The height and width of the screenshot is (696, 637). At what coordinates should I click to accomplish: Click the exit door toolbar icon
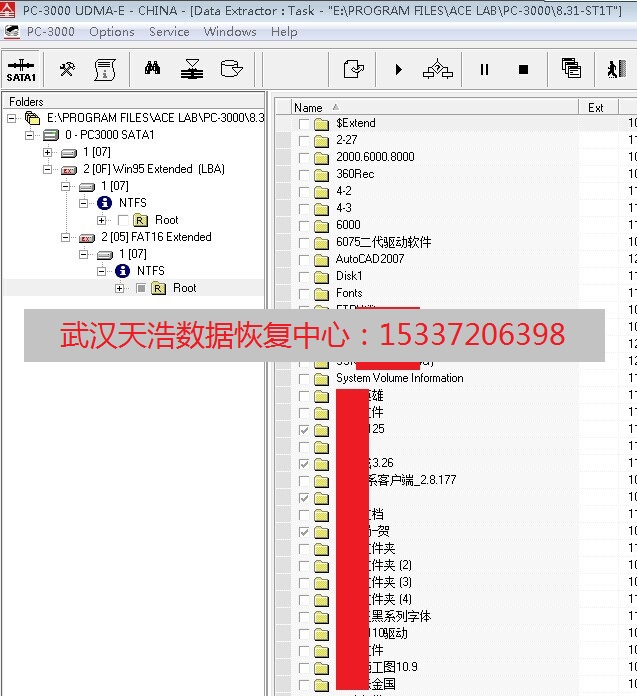(614, 69)
